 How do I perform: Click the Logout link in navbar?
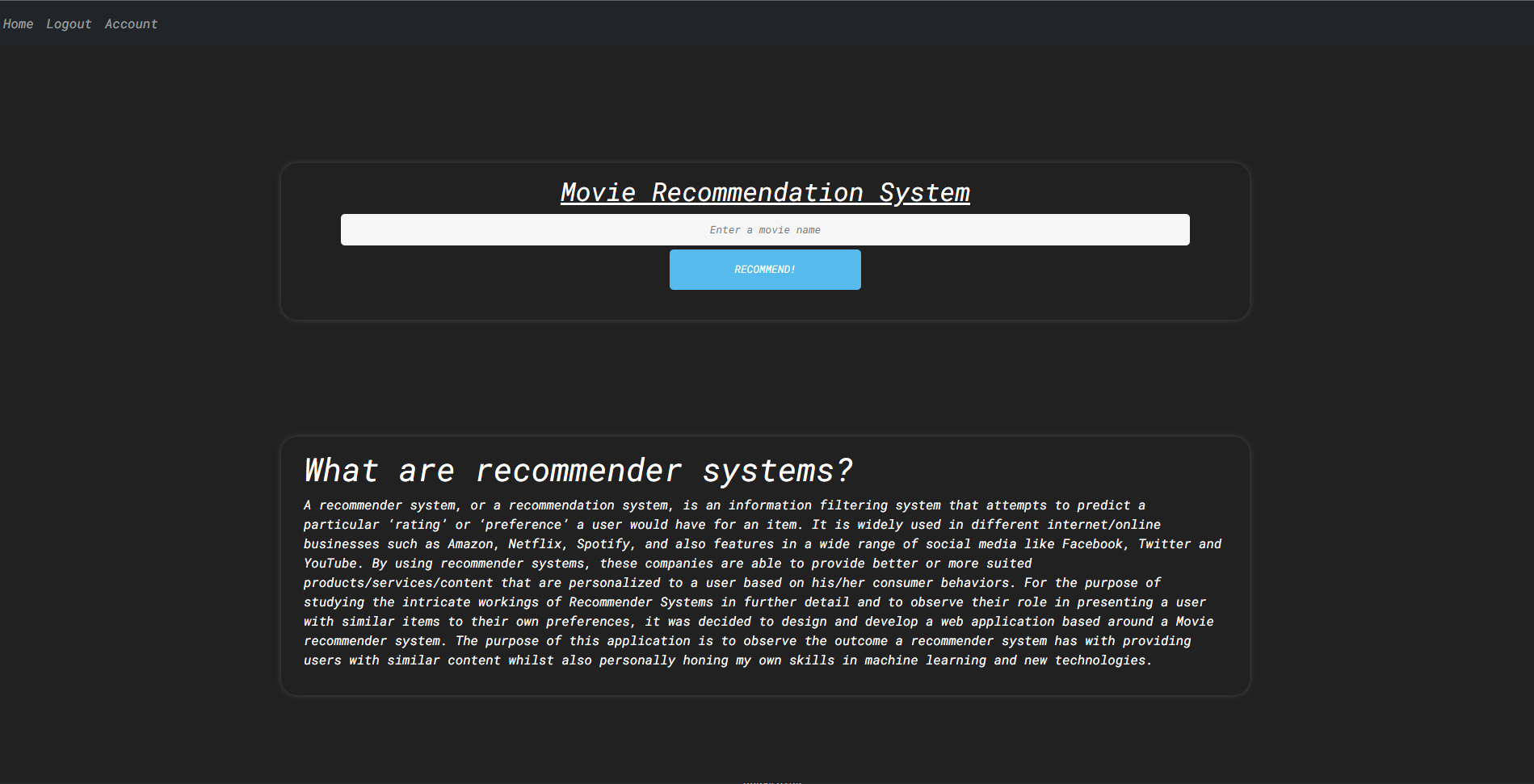tap(69, 24)
